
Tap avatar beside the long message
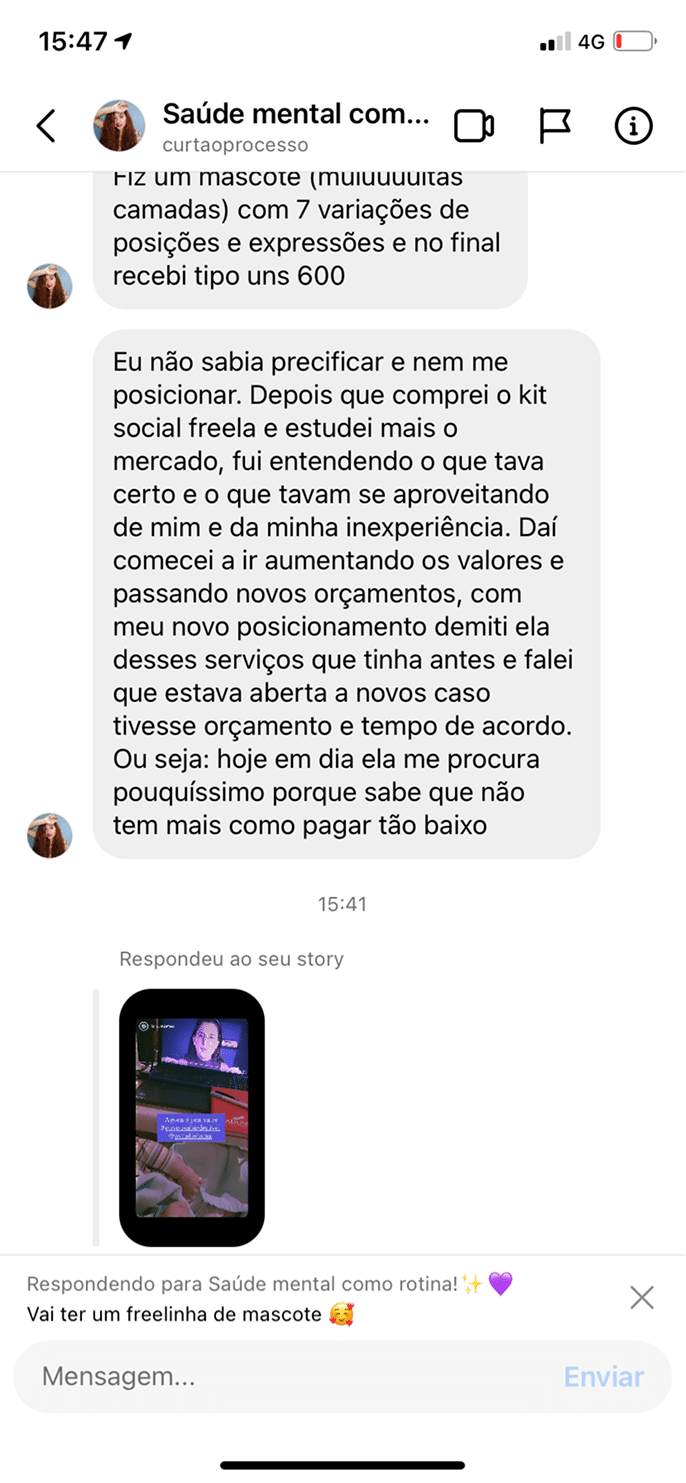tap(49, 836)
